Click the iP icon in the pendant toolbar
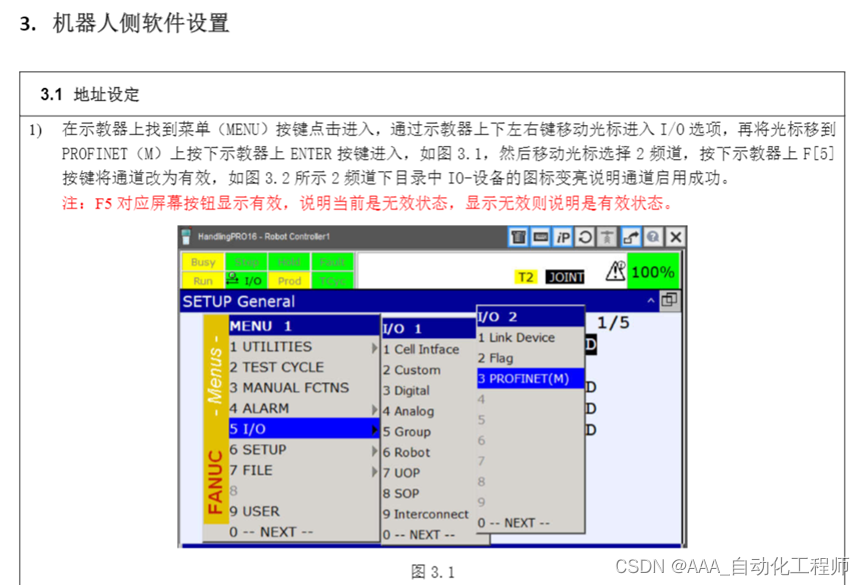The width and height of the screenshot is (865, 585). click(563, 237)
